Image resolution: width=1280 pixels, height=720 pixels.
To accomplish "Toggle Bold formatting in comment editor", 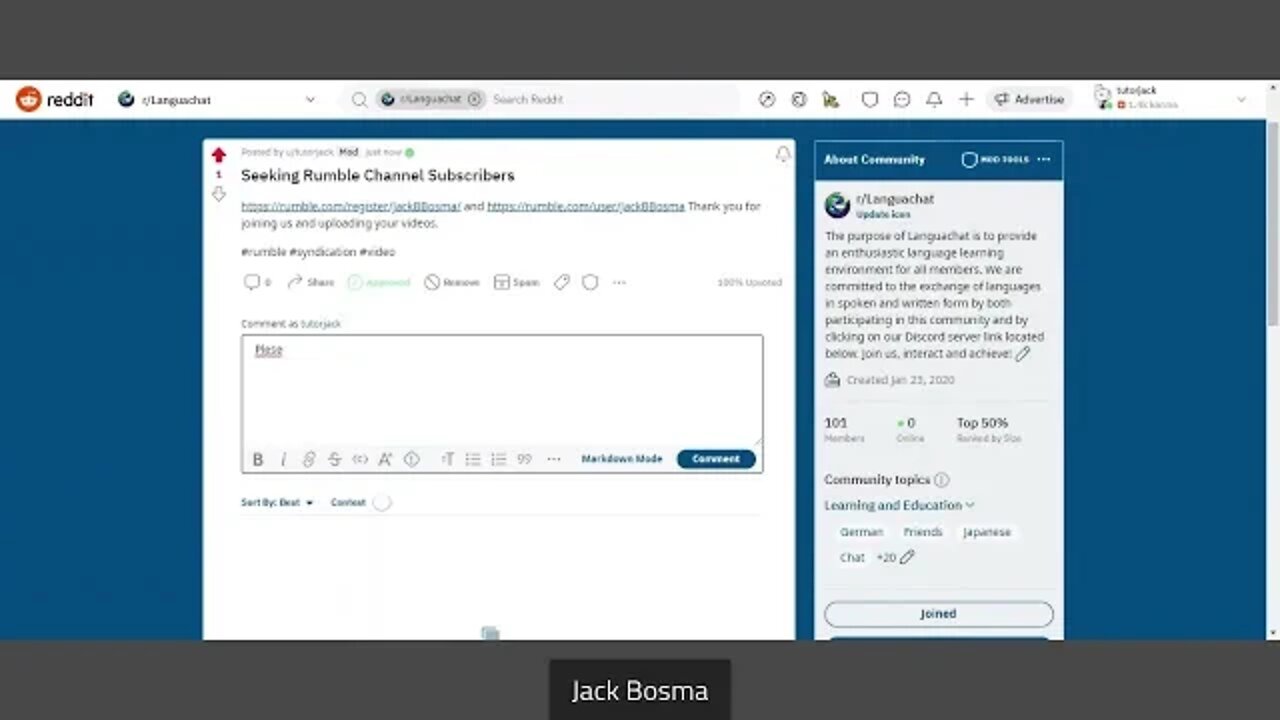I will coord(257,459).
